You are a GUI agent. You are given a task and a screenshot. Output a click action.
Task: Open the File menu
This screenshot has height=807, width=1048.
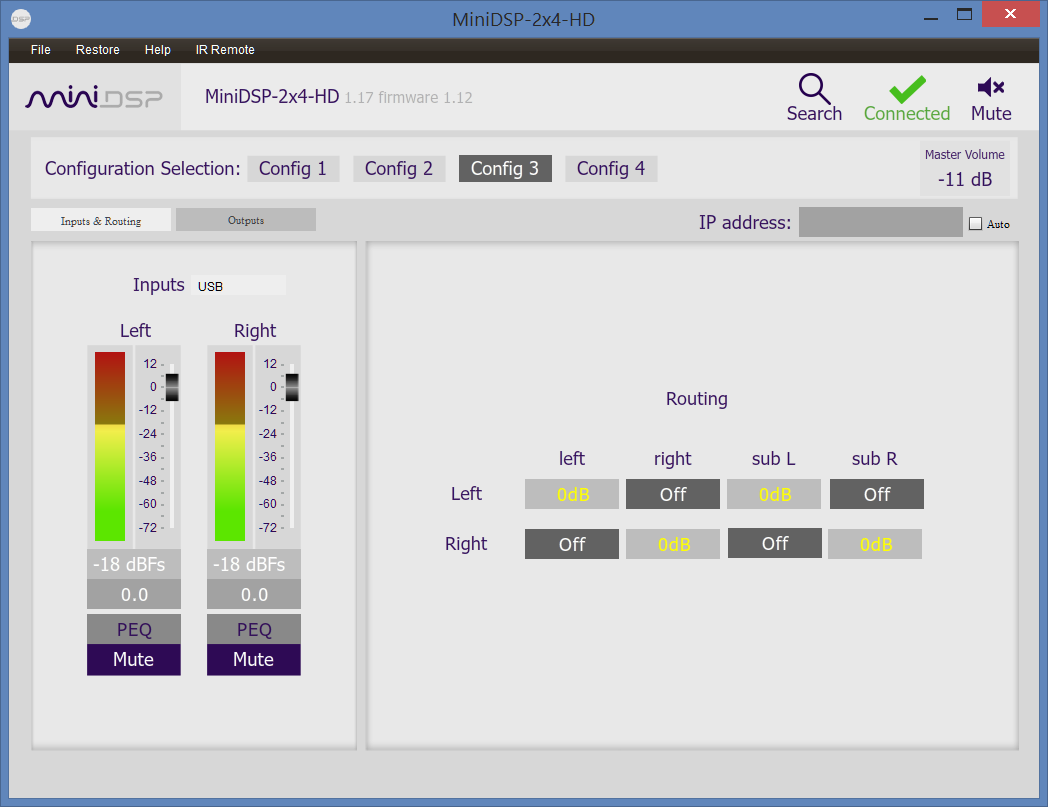pyautogui.click(x=41, y=49)
